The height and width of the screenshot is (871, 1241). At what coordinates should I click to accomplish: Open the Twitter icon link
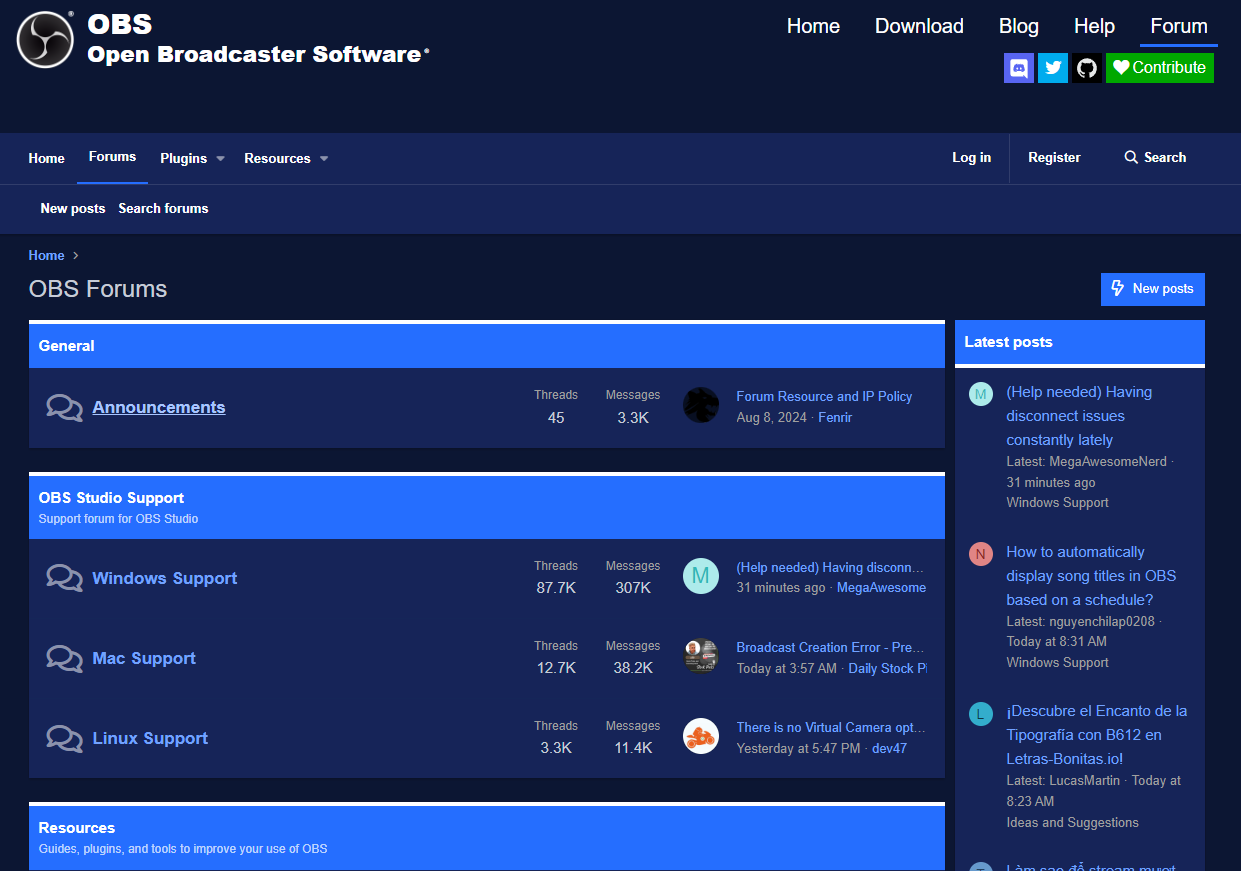1053,68
